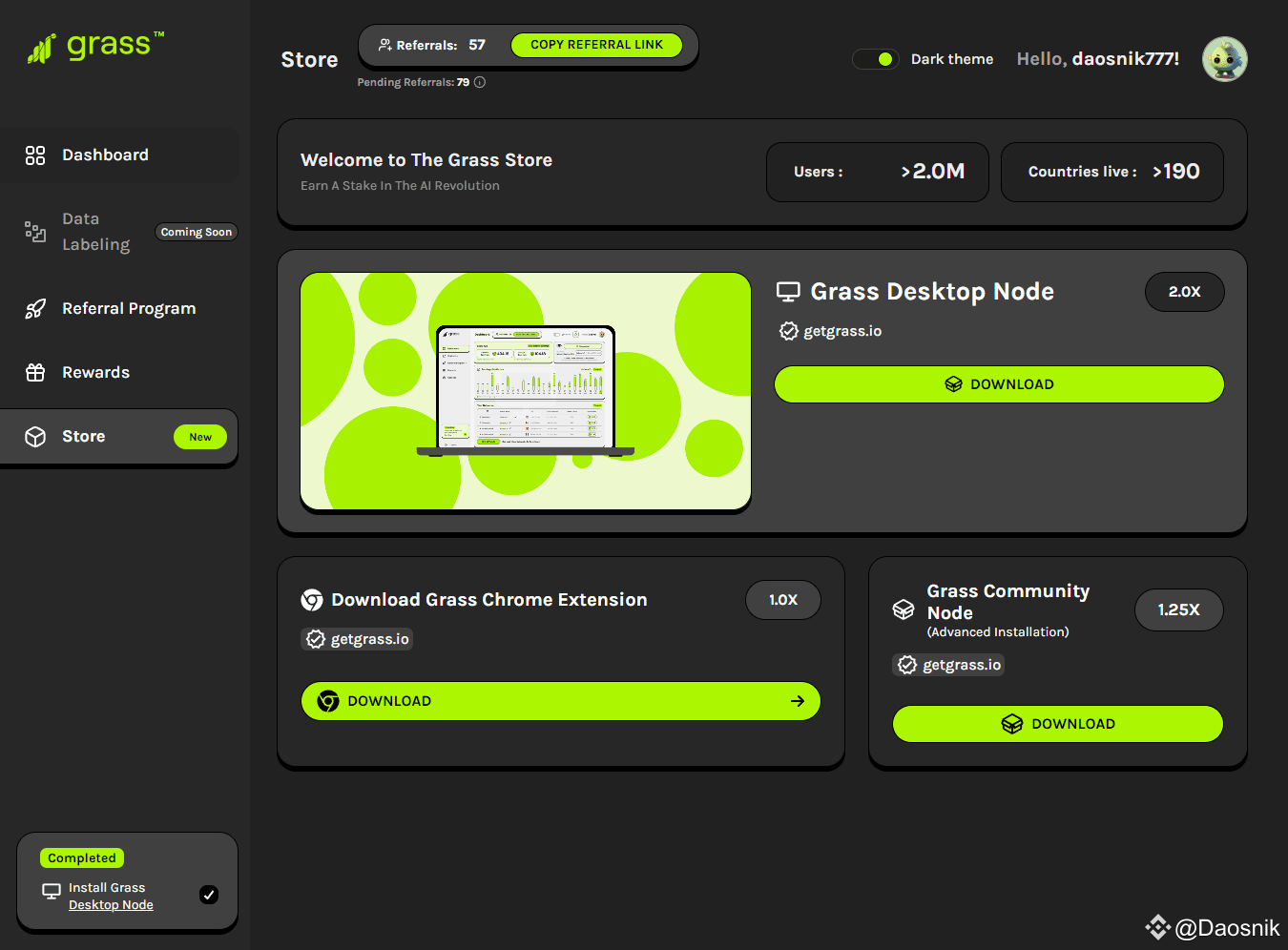1288x950 pixels.
Task: Click the 1.0X multiplier badge
Action: pos(783,600)
